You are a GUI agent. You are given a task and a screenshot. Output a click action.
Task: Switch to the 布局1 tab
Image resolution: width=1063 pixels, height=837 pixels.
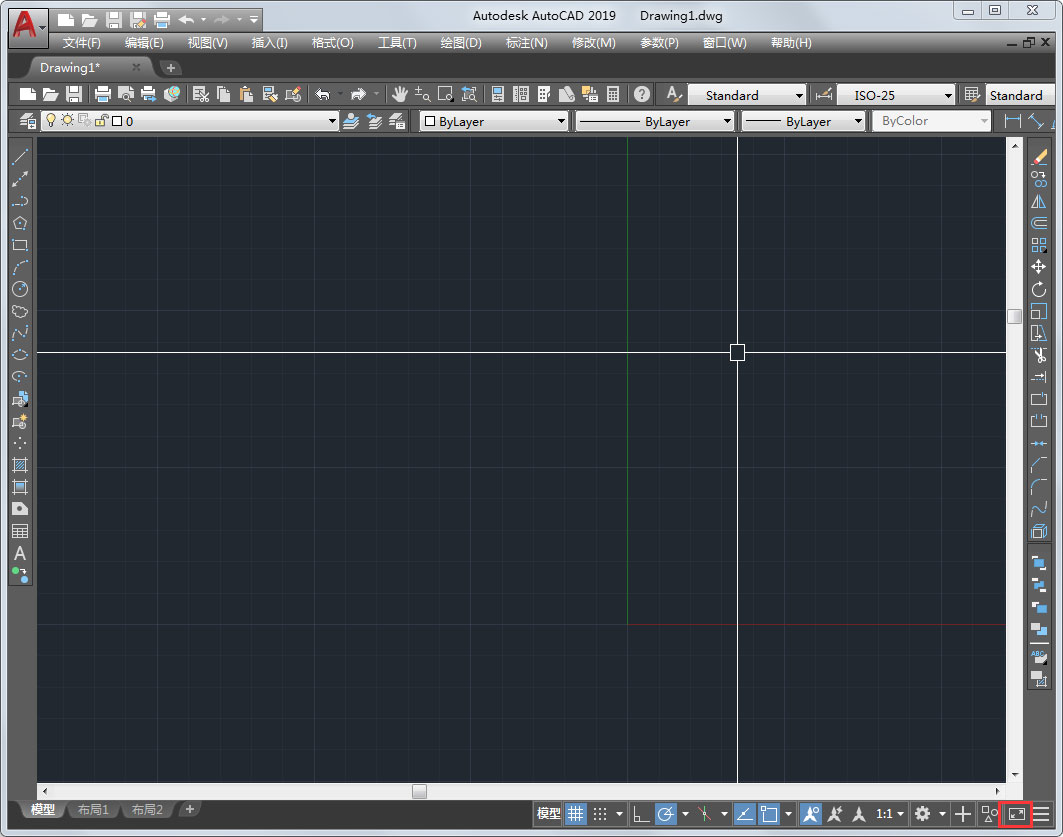[93, 810]
